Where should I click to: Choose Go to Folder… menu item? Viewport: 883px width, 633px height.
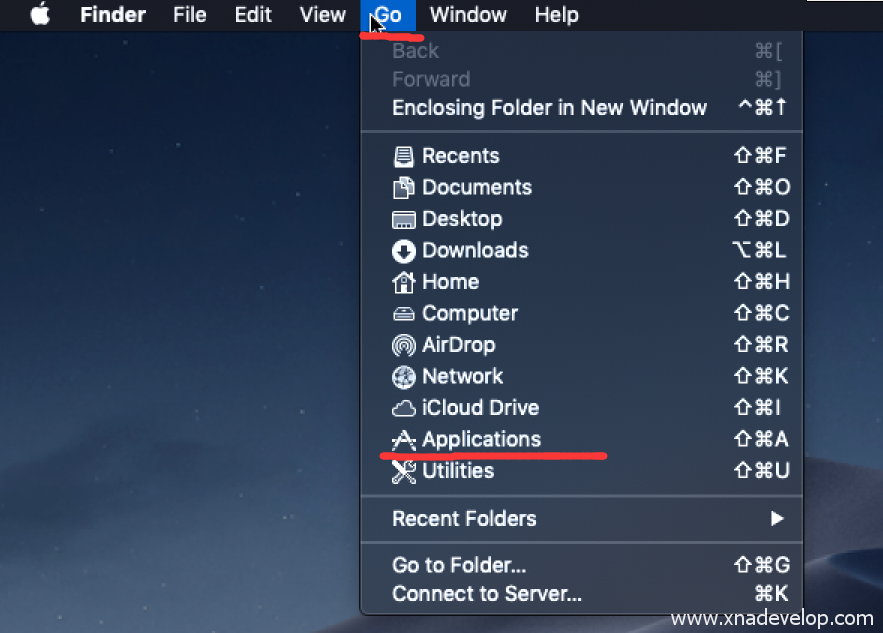[x=459, y=565]
